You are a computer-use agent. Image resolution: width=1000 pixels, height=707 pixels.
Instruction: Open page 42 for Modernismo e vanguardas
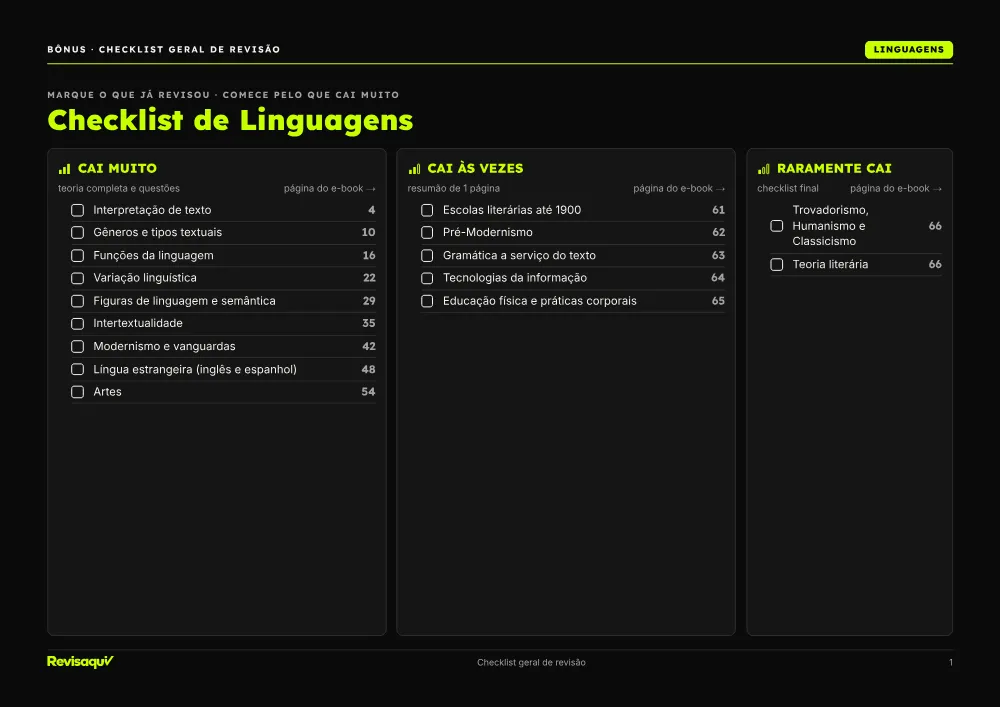[x=369, y=346]
